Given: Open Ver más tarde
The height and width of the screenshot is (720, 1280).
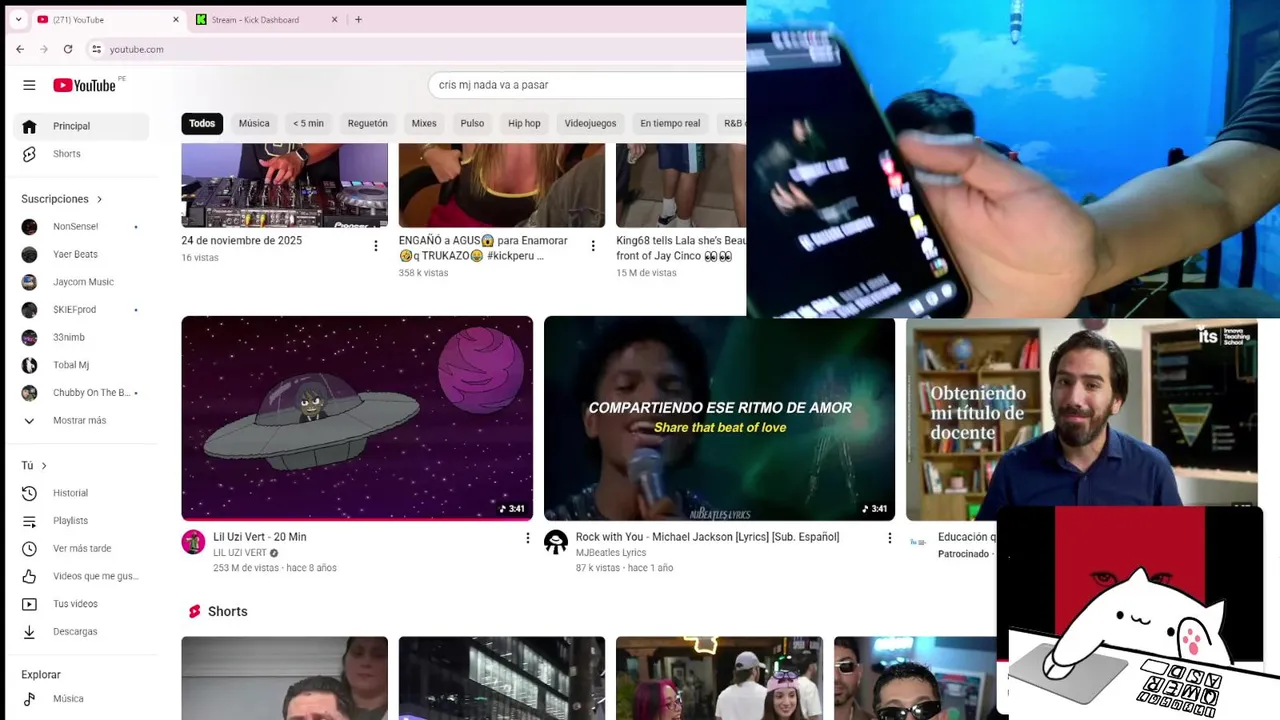Looking at the screenshot, I should pos(82,548).
